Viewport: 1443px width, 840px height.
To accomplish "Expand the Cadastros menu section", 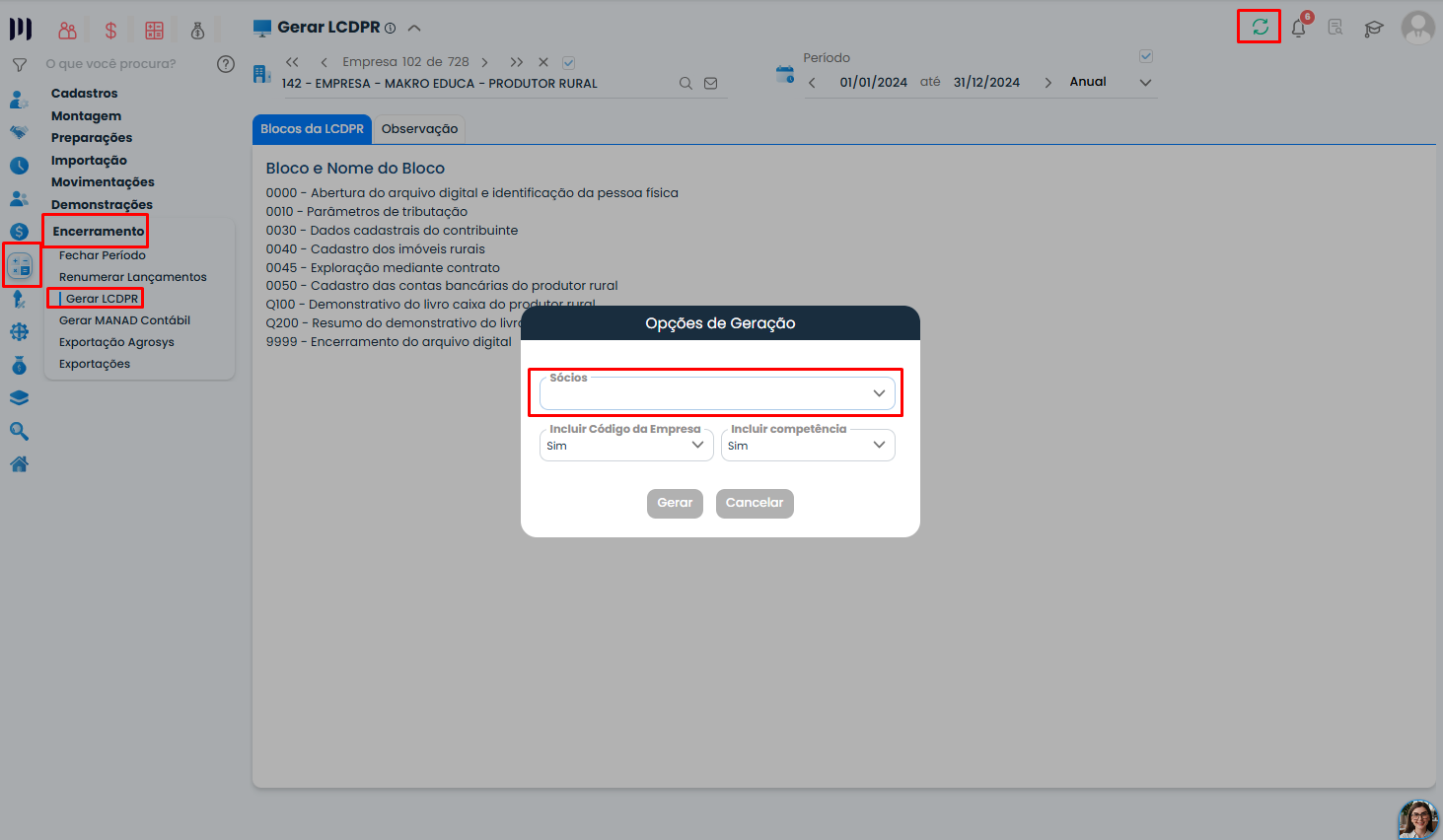I will pyautogui.click(x=84, y=93).
